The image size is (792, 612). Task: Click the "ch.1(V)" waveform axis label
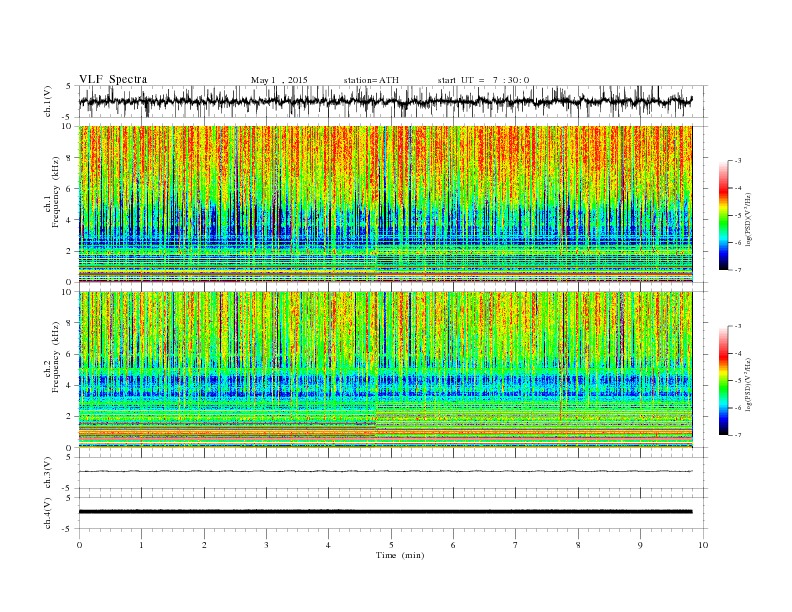click(48, 102)
